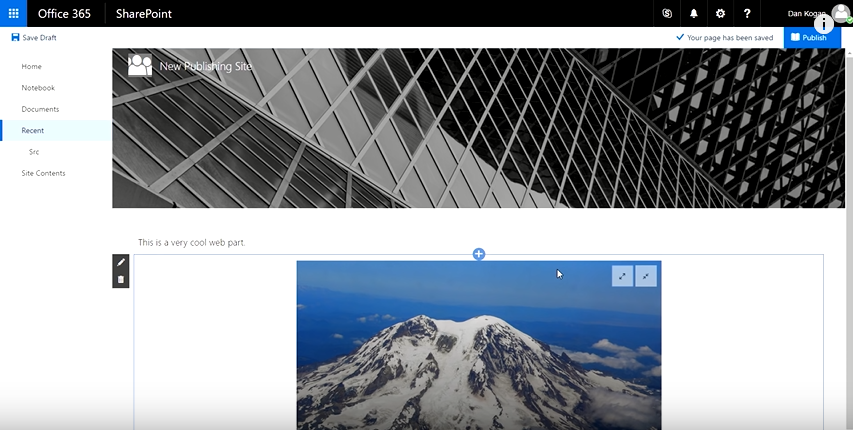Click the building banner image

[x=479, y=128]
